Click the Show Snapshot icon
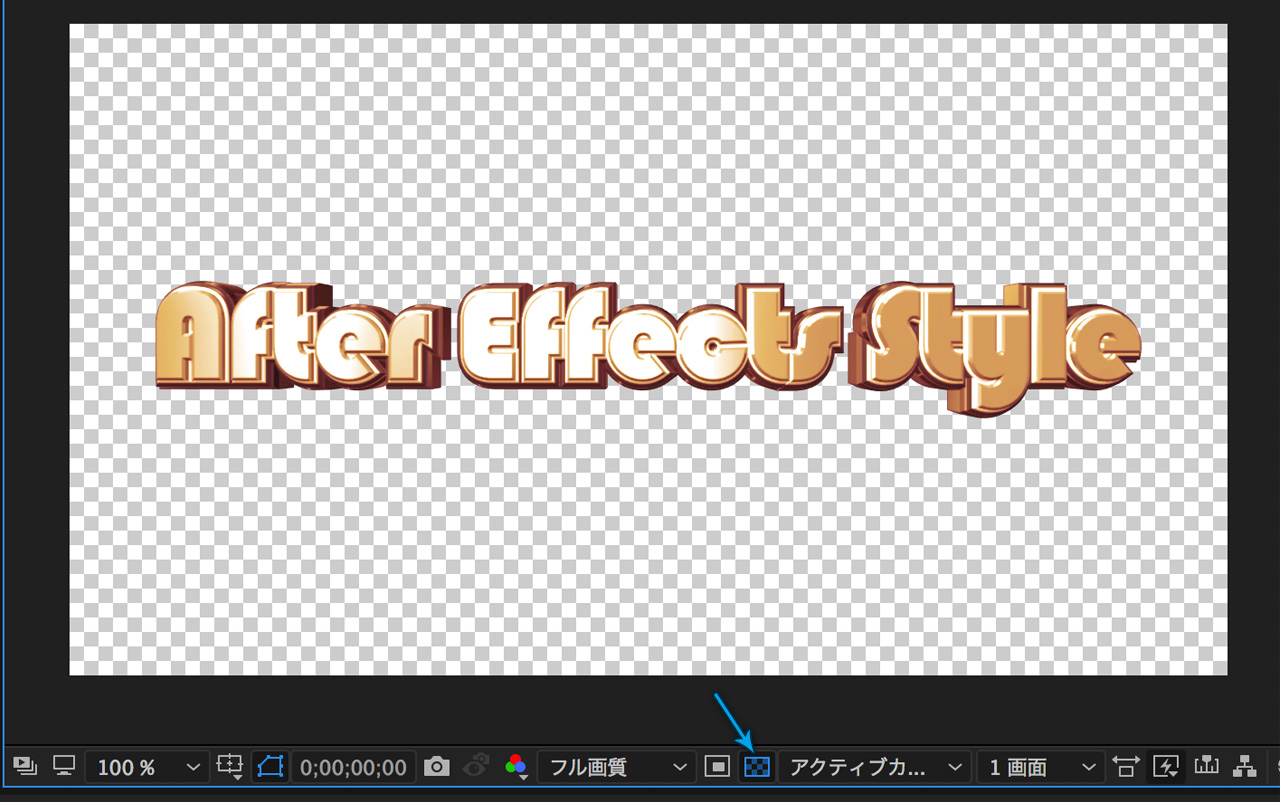Image resolution: width=1280 pixels, height=802 pixels. point(476,767)
